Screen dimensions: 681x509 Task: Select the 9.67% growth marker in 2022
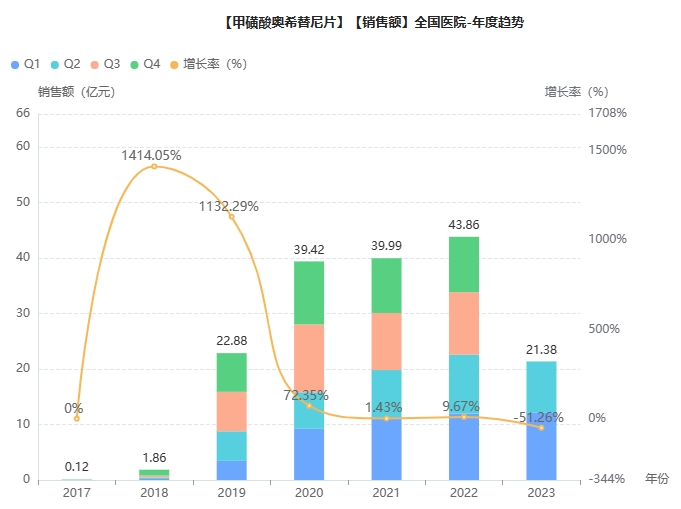point(464,417)
